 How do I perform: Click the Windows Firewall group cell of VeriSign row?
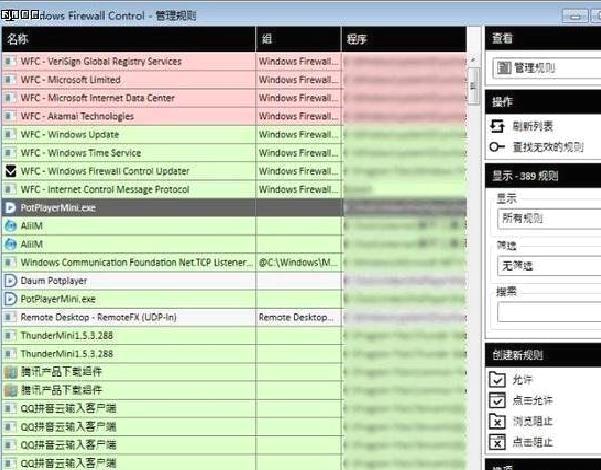(x=298, y=61)
